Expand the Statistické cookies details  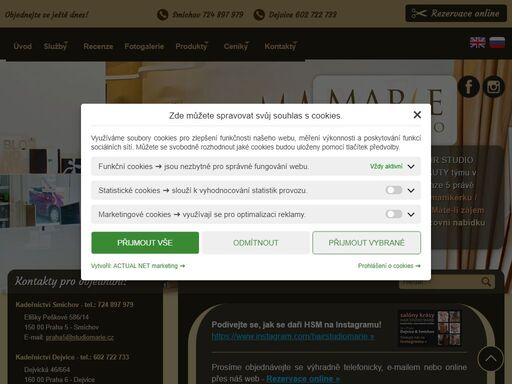click(411, 190)
